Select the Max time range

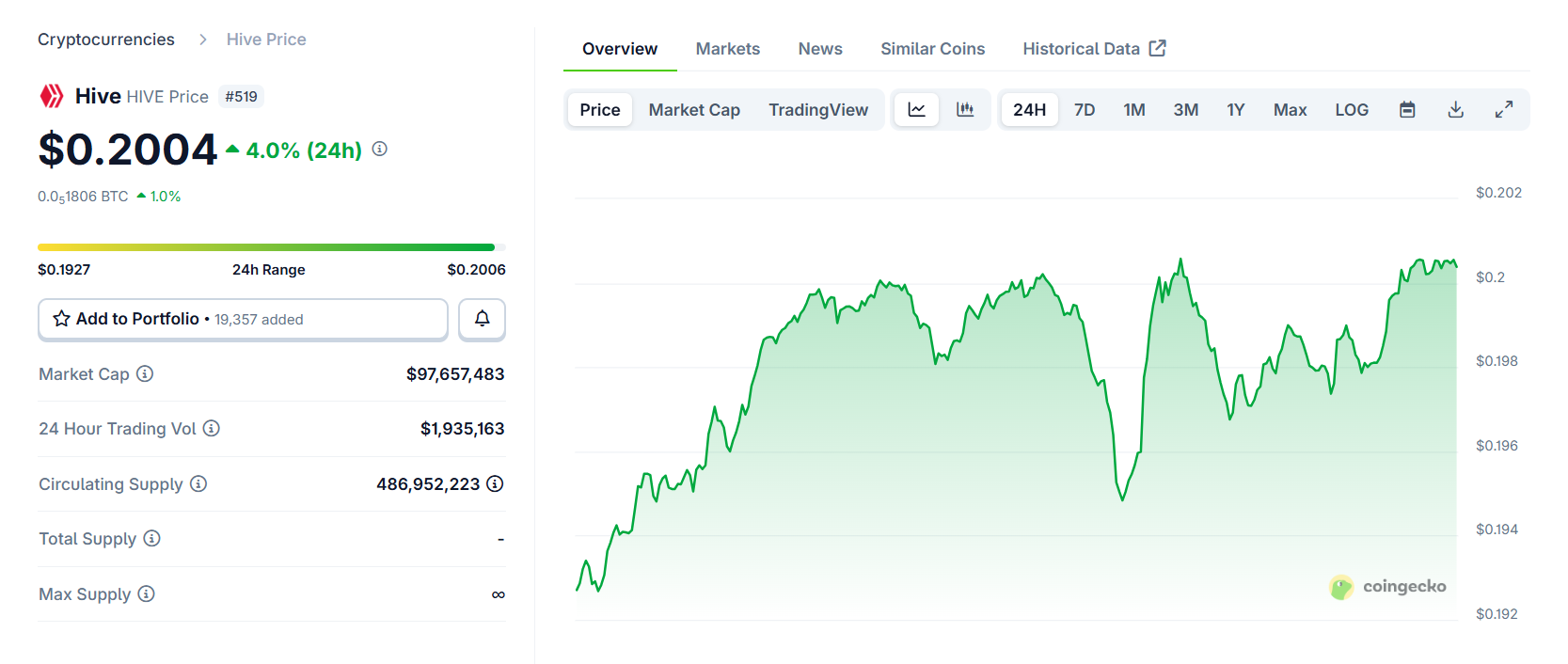point(1291,110)
